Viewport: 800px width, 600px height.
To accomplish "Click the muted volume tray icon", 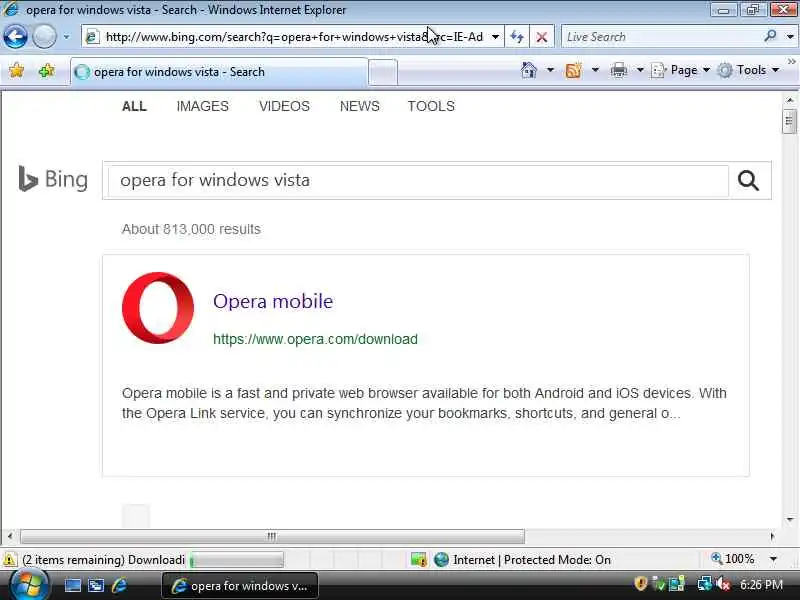I will tap(723, 584).
